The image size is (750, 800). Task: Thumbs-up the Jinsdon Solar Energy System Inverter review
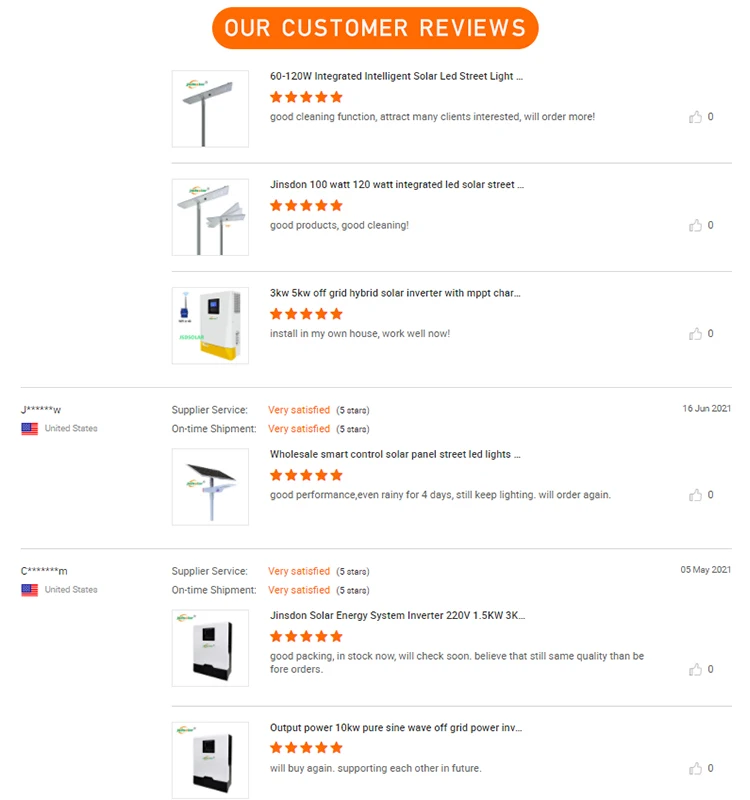[x=695, y=669]
